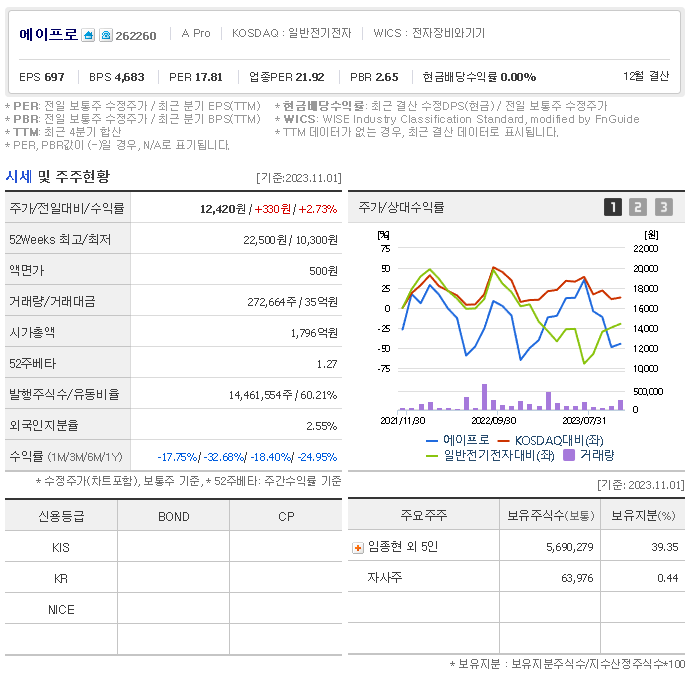Image resolution: width=690 pixels, height=673 pixels.
Task: Click the 'WICS : 전자장비와기기' classification
Action: pyautogui.click(x=429, y=33)
